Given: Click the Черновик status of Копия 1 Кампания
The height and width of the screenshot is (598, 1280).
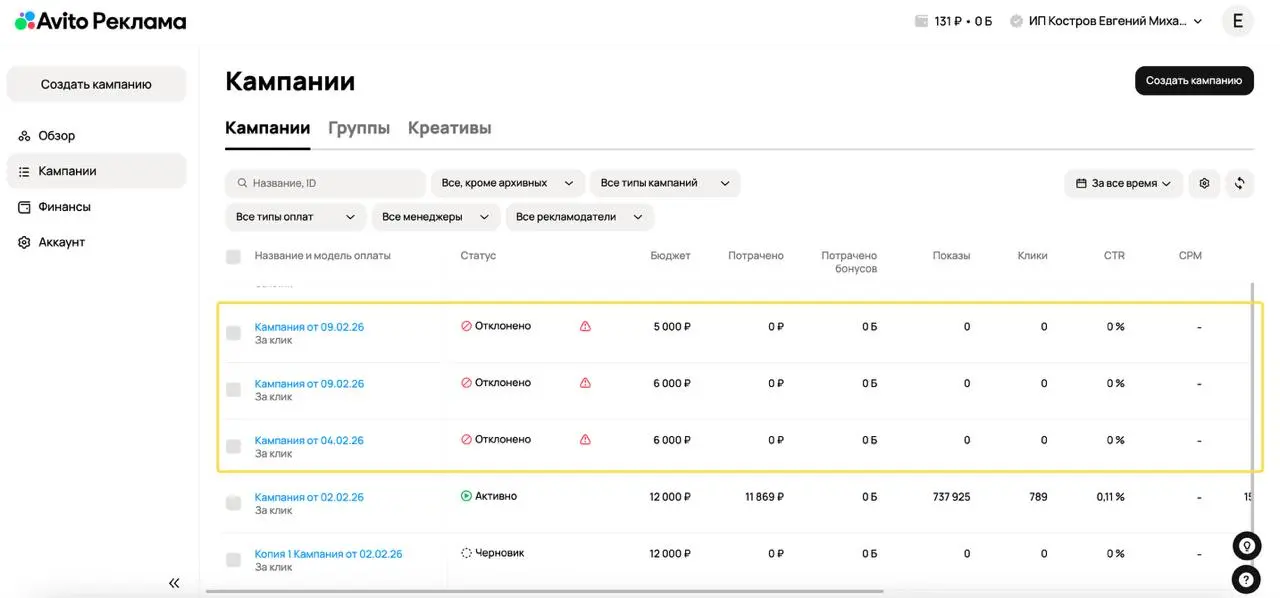Looking at the screenshot, I should tap(492, 553).
